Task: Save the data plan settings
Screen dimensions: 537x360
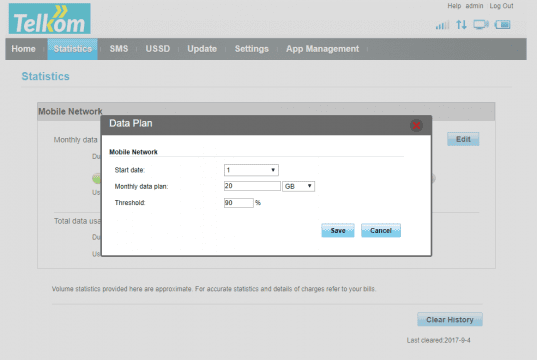Action: (x=338, y=231)
